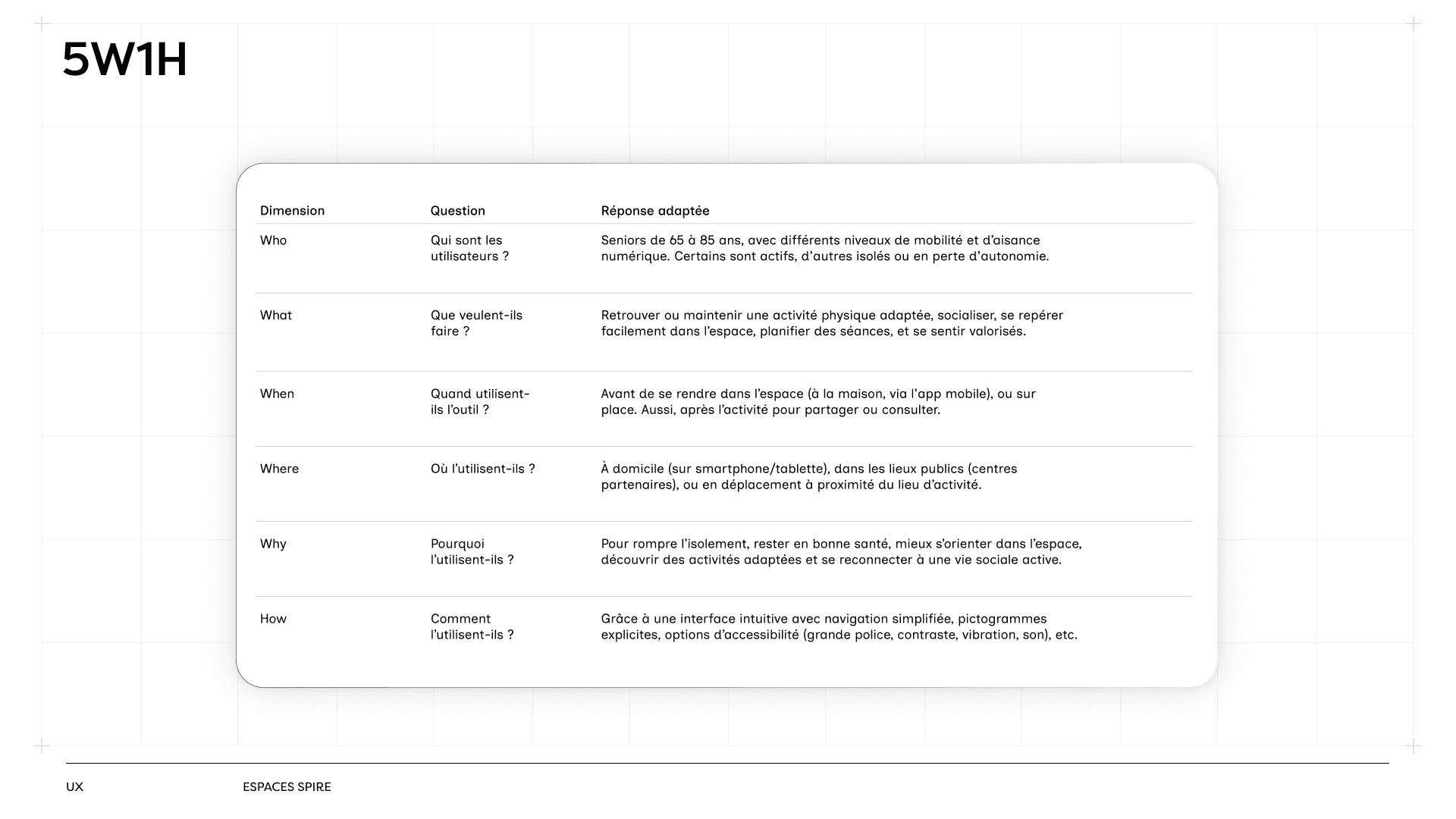The image size is (1456, 819).
Task: Select question 'Que veulent-ils faire ?'
Action: 476,323
